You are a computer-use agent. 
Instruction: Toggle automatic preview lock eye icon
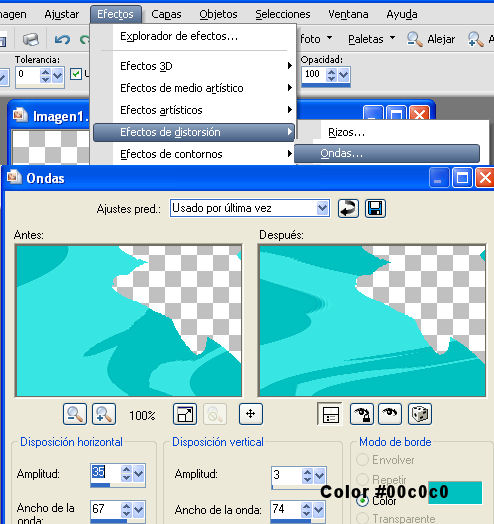pyautogui.click(x=361, y=414)
